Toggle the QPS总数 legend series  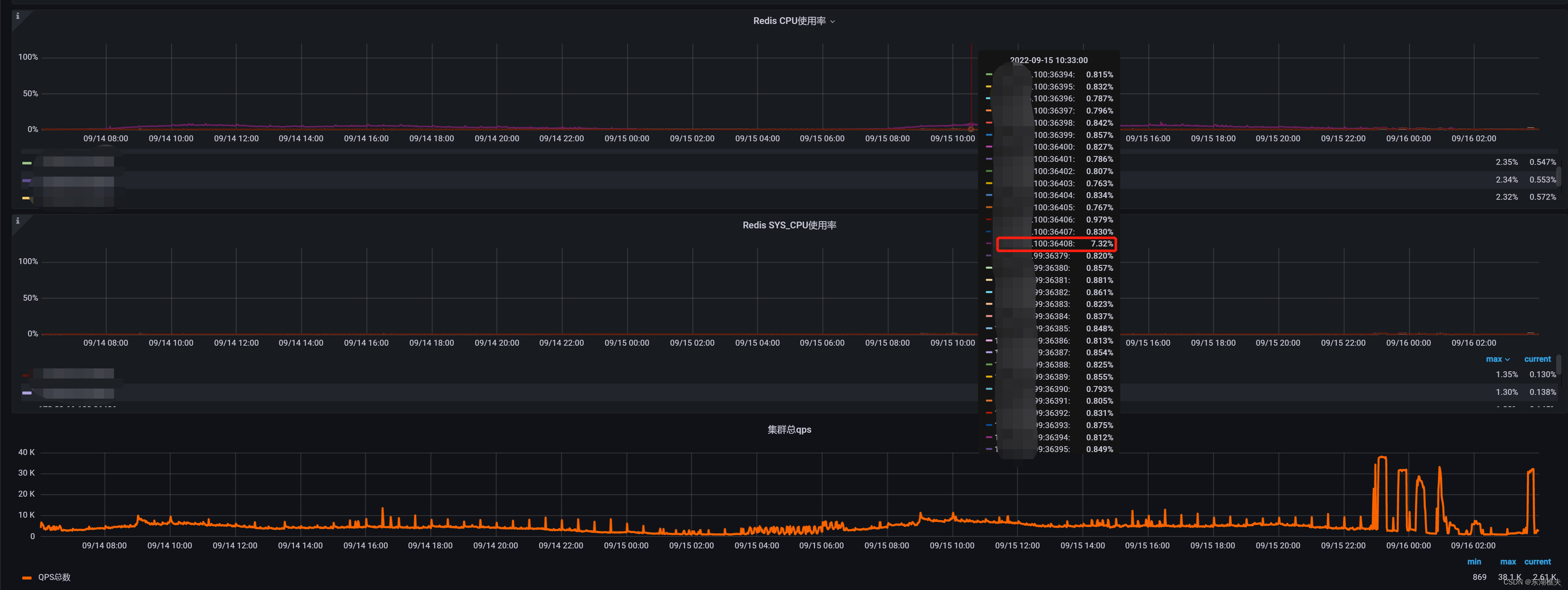coord(55,577)
